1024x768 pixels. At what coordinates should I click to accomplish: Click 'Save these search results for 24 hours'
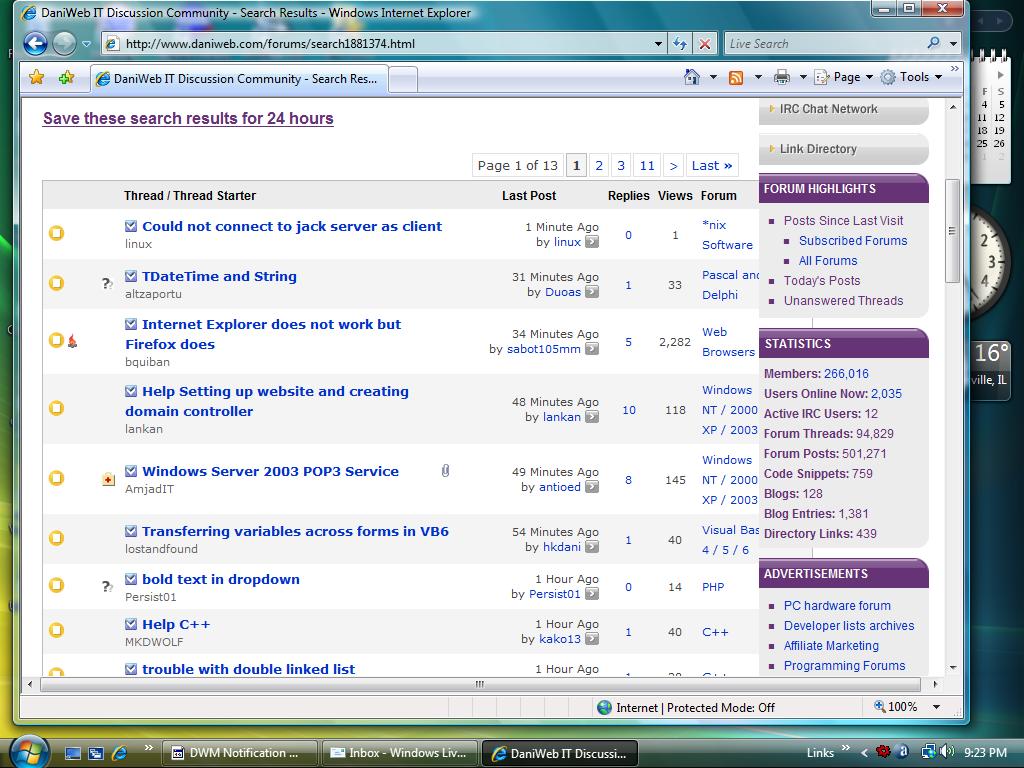188,118
